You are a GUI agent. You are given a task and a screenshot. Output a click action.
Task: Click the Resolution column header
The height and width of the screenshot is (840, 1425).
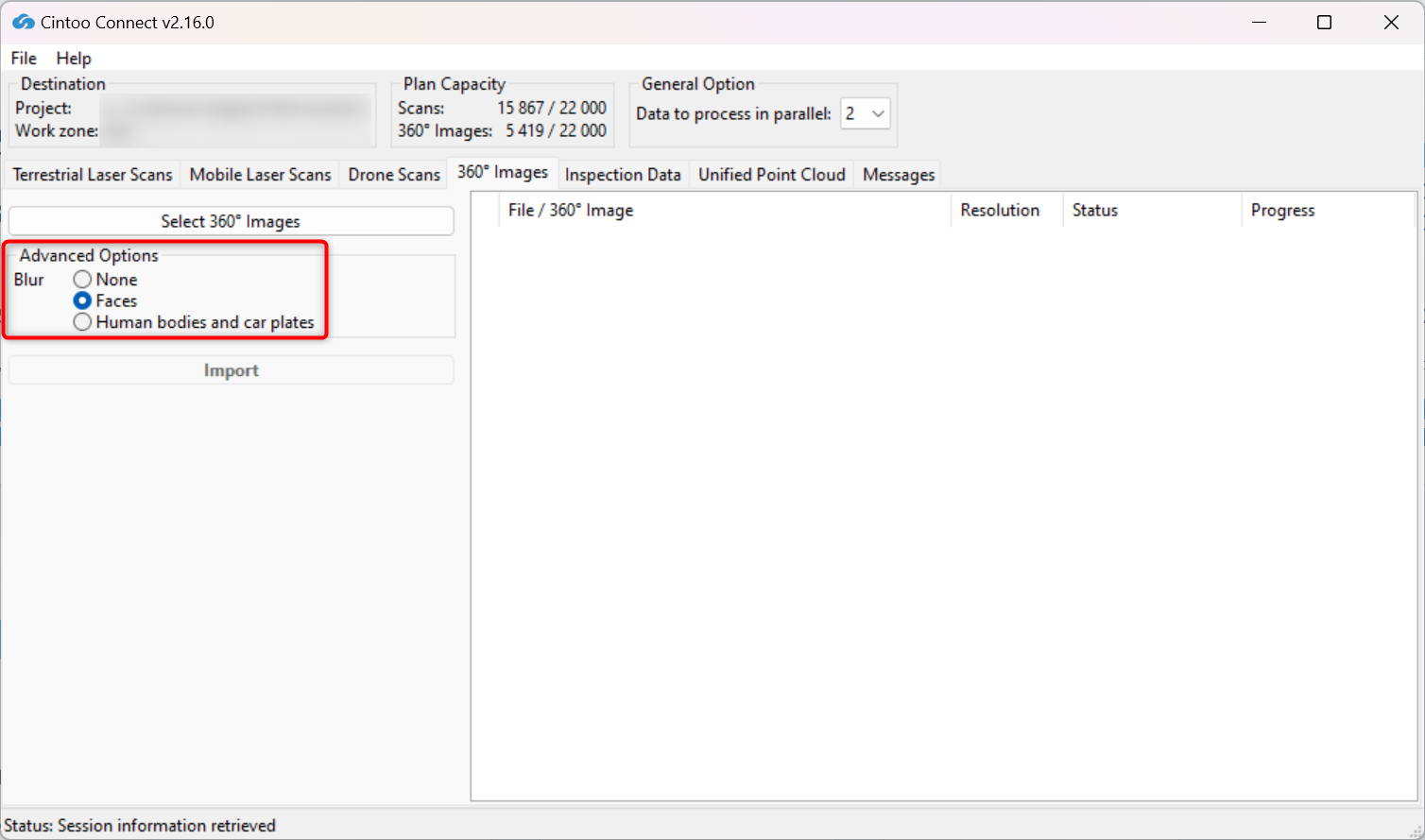[x=1007, y=210]
